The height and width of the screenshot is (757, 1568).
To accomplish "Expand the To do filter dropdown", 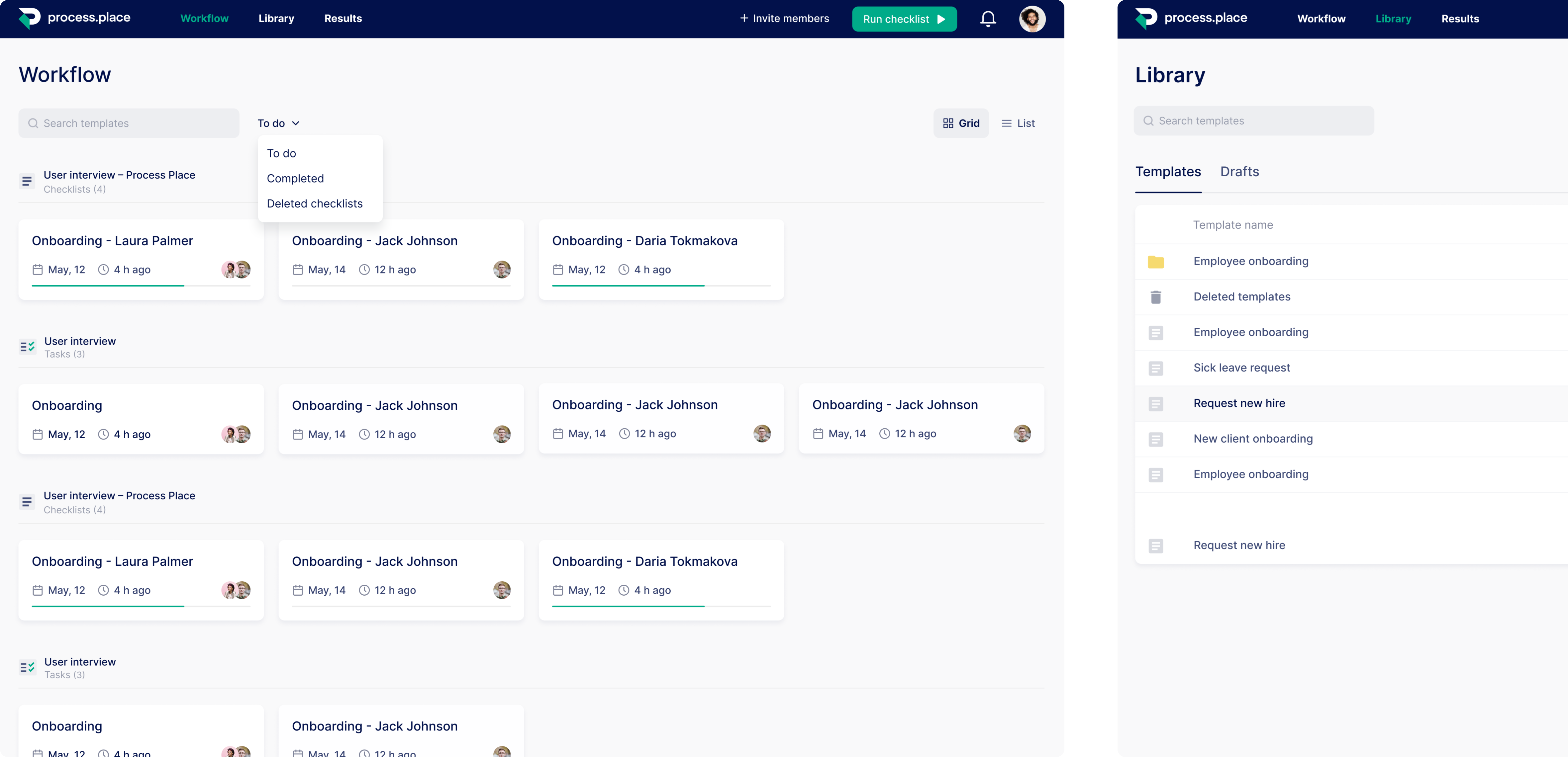I will pyautogui.click(x=278, y=124).
